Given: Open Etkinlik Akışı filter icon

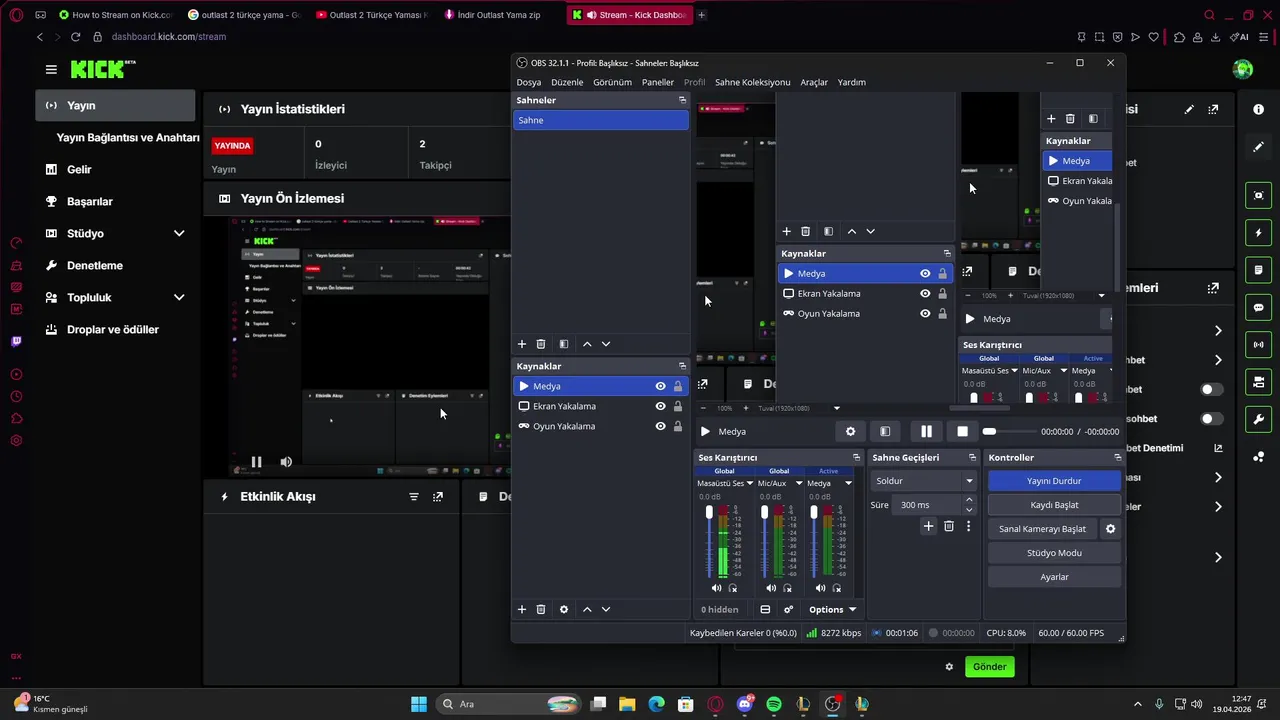Looking at the screenshot, I should tap(414, 497).
